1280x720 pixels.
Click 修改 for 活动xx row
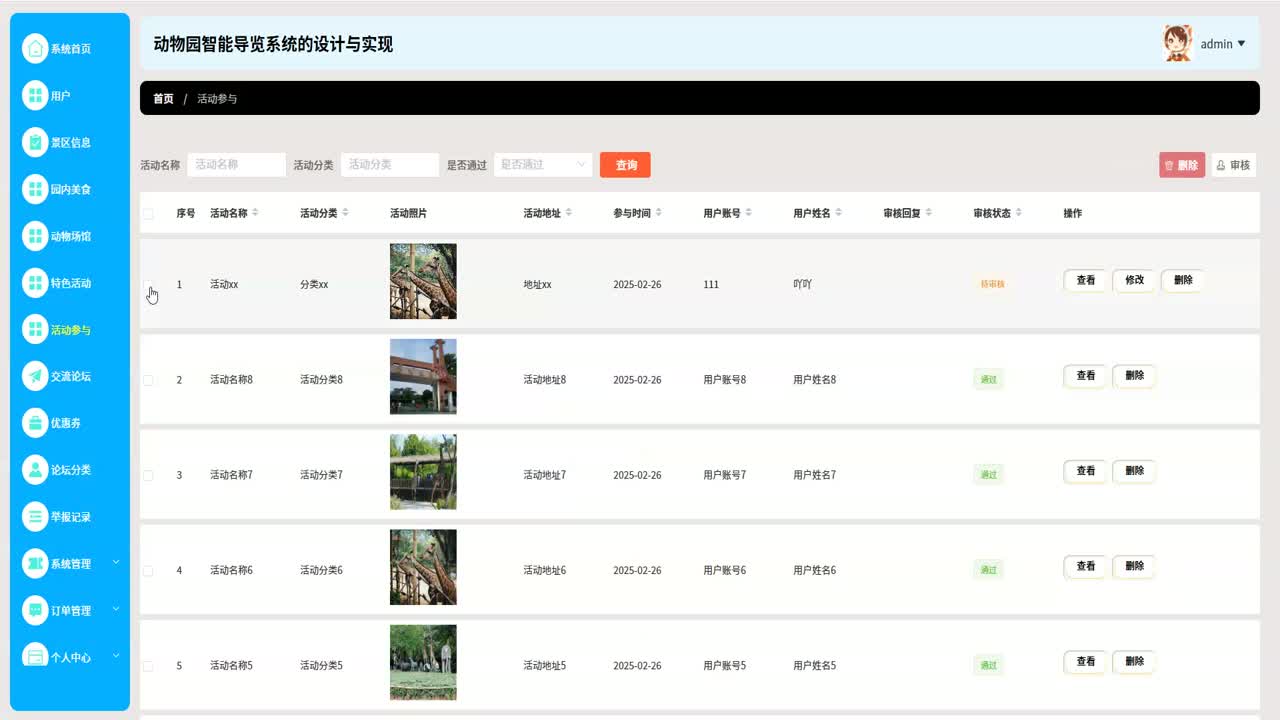1134,280
